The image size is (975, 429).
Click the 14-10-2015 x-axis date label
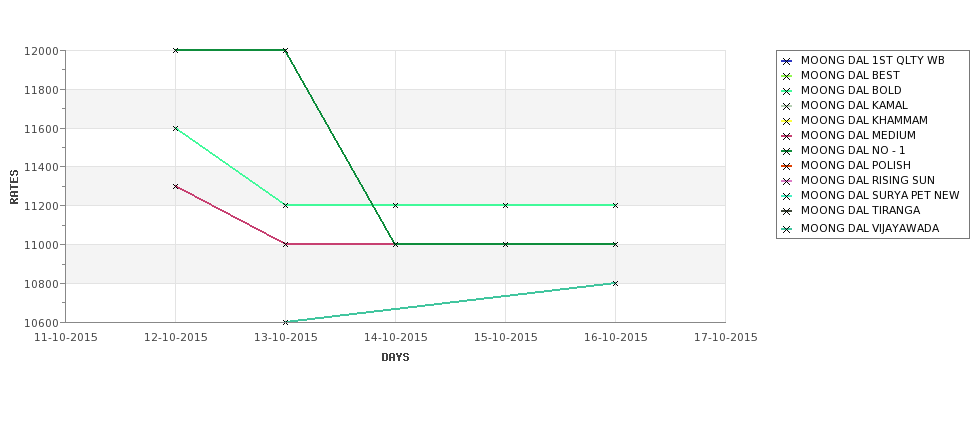pos(395,338)
